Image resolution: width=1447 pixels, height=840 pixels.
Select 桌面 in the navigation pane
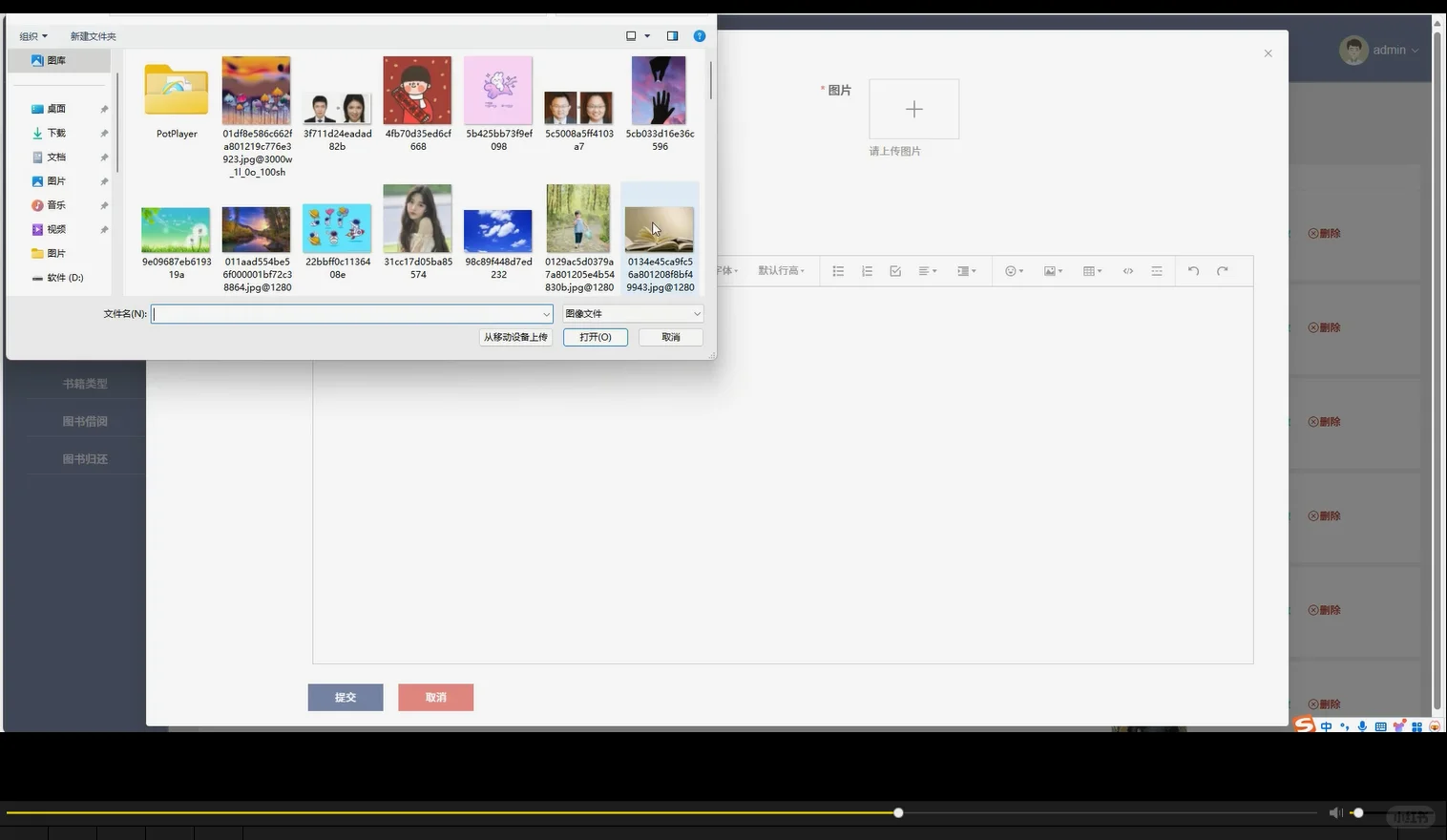[x=57, y=109]
